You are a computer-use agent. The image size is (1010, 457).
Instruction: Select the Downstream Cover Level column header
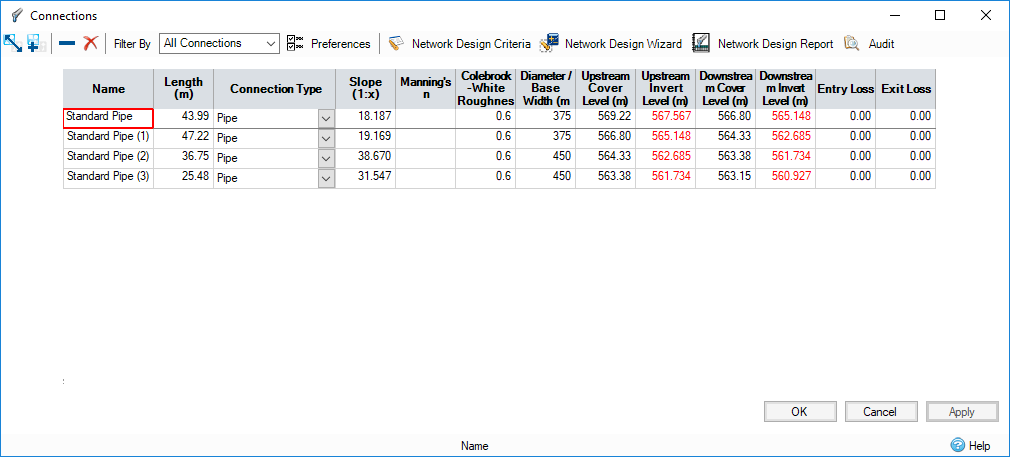(725, 89)
